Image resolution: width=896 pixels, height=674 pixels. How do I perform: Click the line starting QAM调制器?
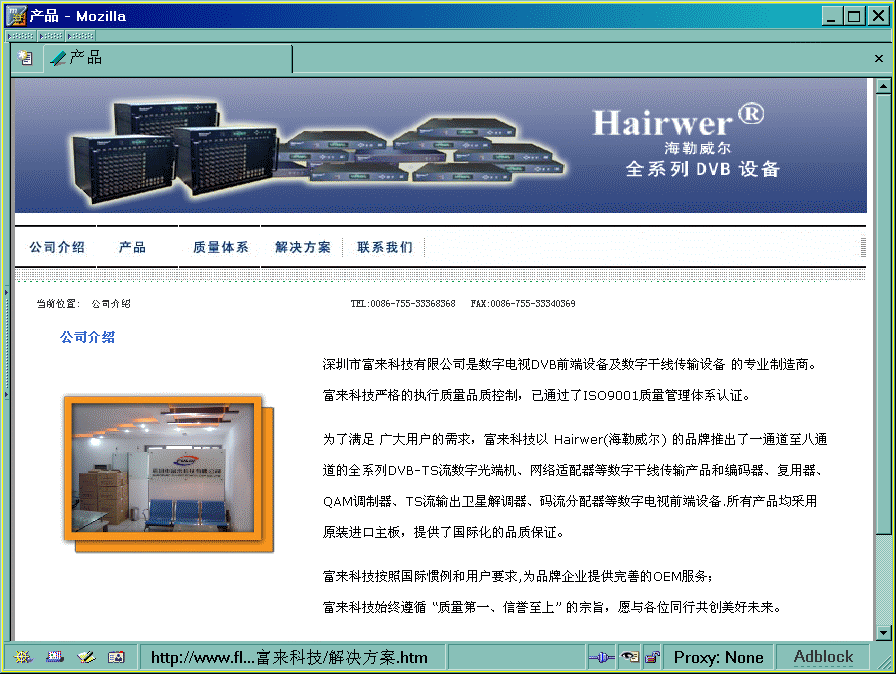(570, 502)
